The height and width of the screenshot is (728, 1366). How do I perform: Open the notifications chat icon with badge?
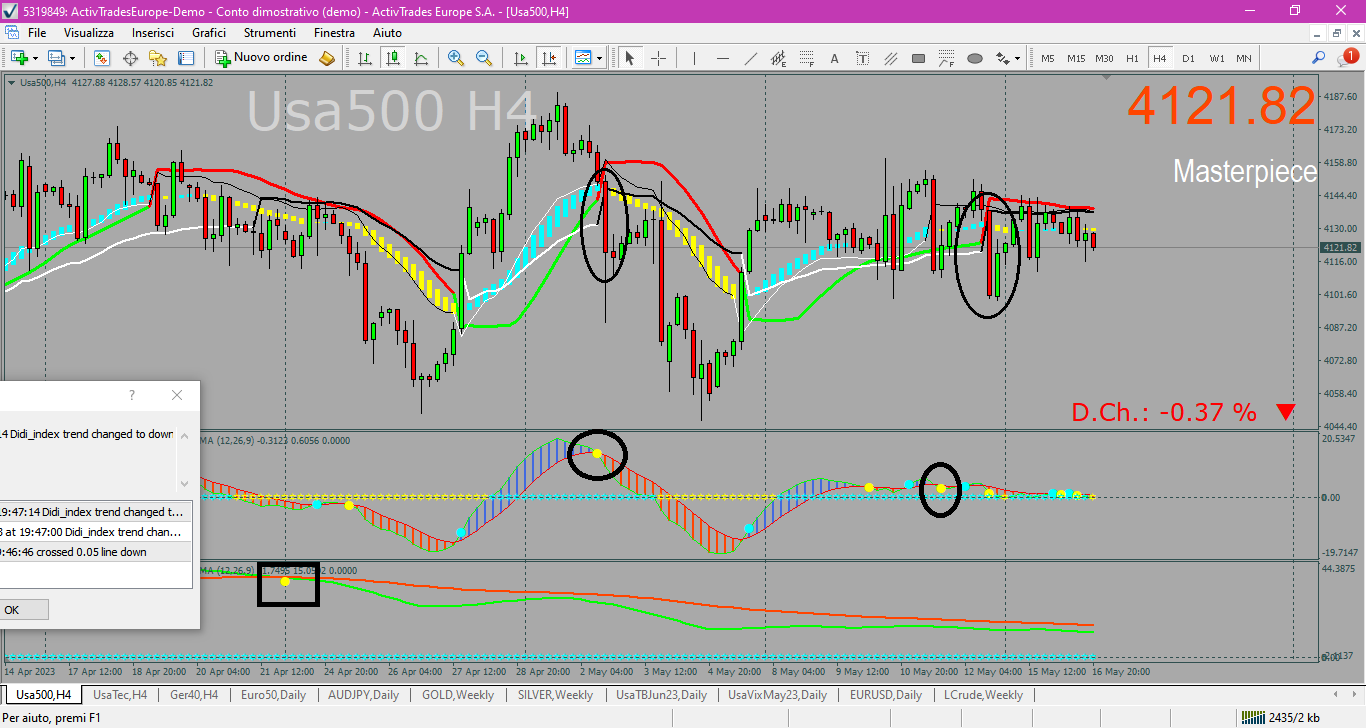coord(1346,58)
